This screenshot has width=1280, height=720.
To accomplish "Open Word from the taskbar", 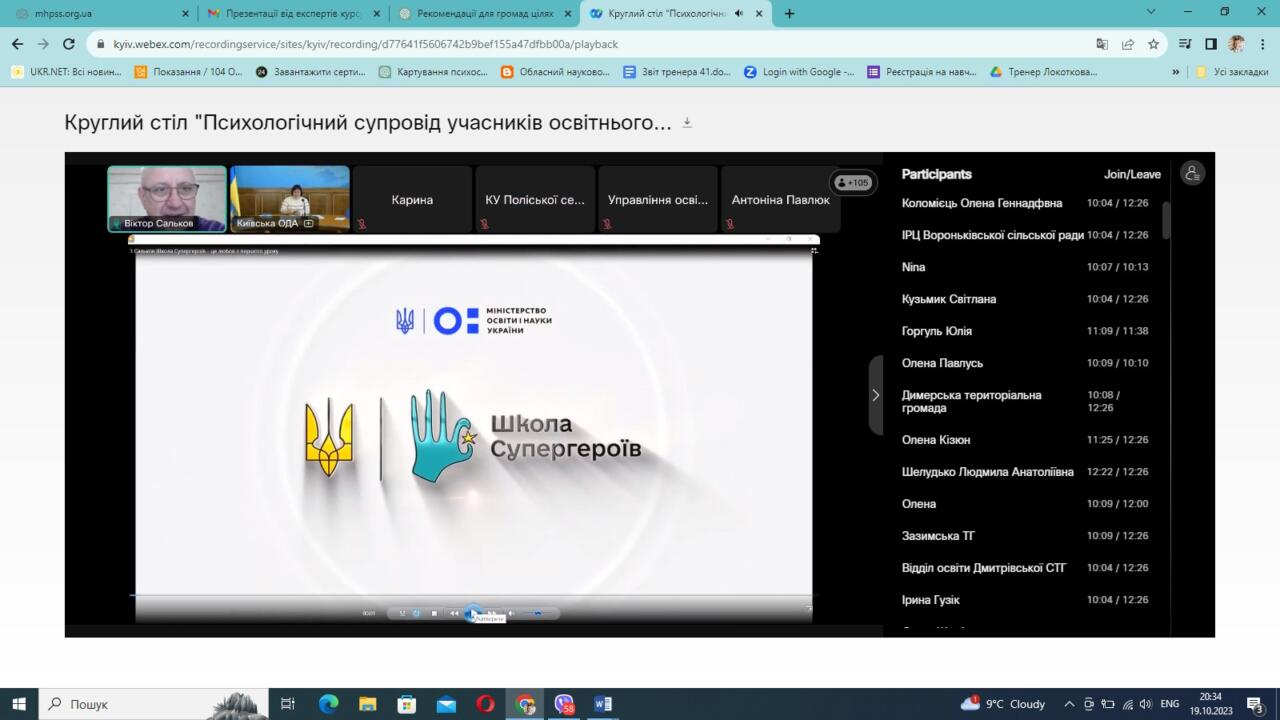I will tap(603, 704).
